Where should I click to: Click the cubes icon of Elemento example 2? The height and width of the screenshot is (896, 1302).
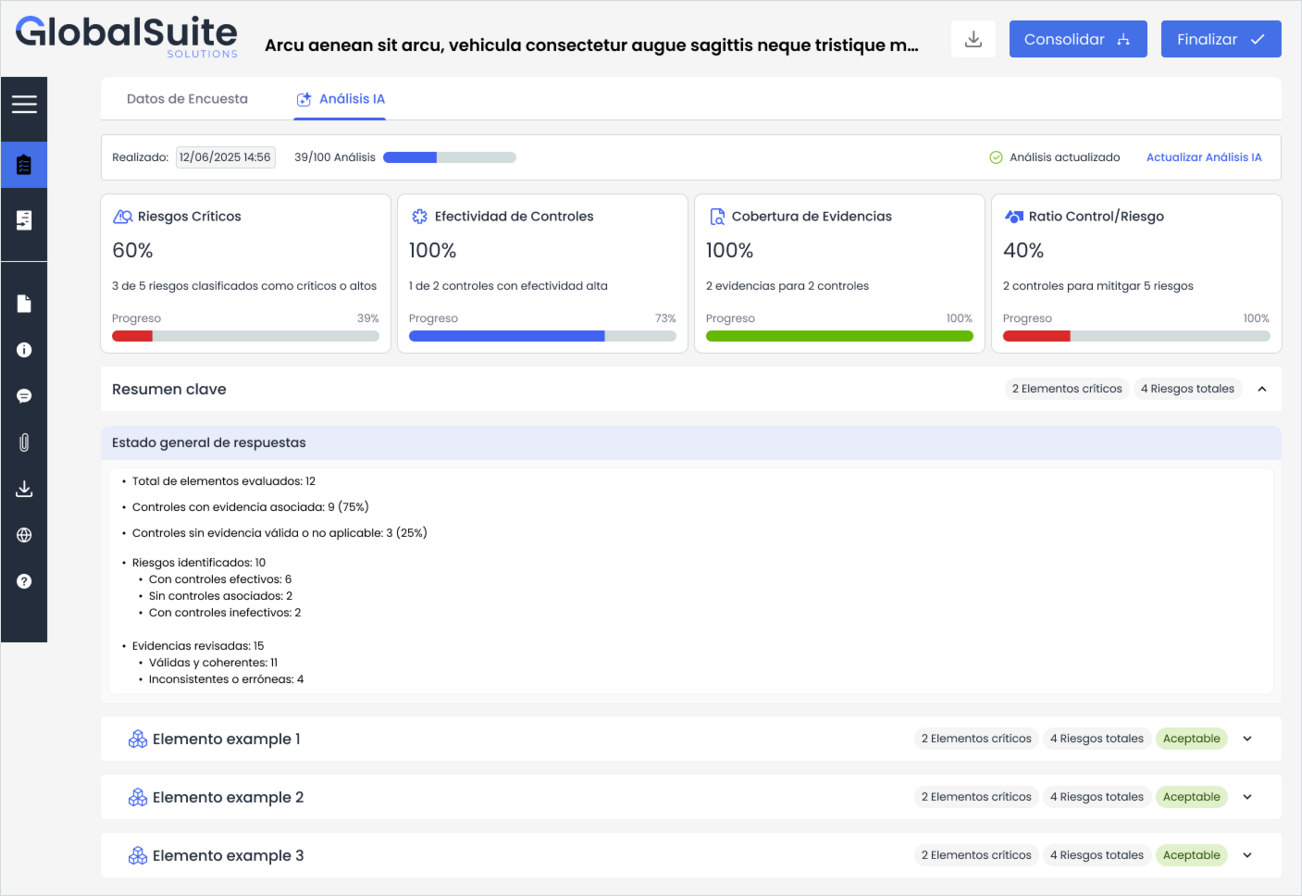point(138,797)
